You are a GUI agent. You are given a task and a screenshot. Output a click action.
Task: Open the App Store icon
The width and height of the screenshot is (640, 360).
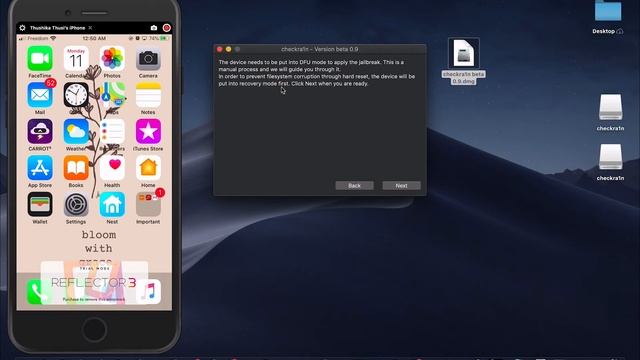tap(40, 168)
